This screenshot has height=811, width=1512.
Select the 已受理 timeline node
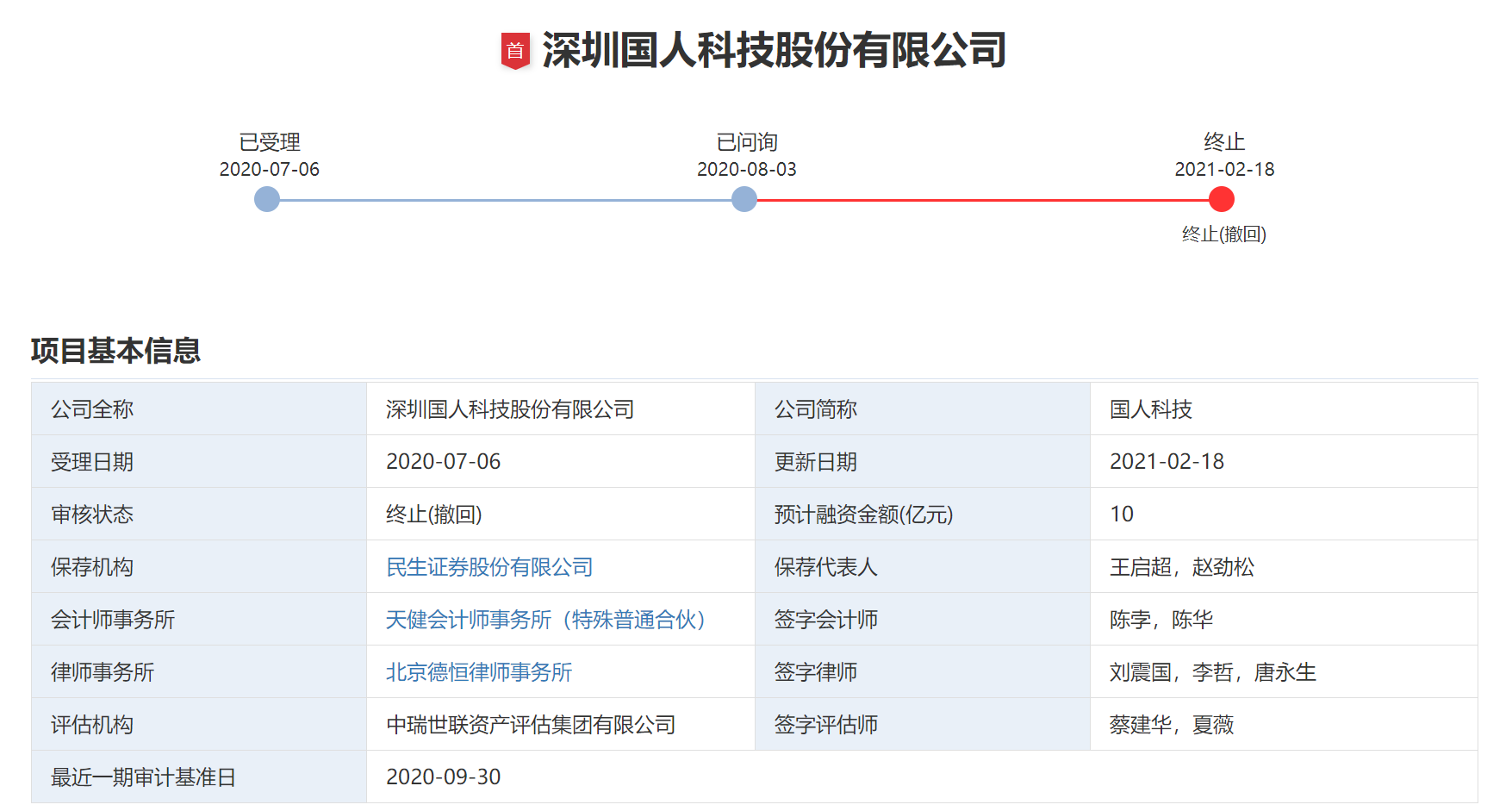click(266, 199)
